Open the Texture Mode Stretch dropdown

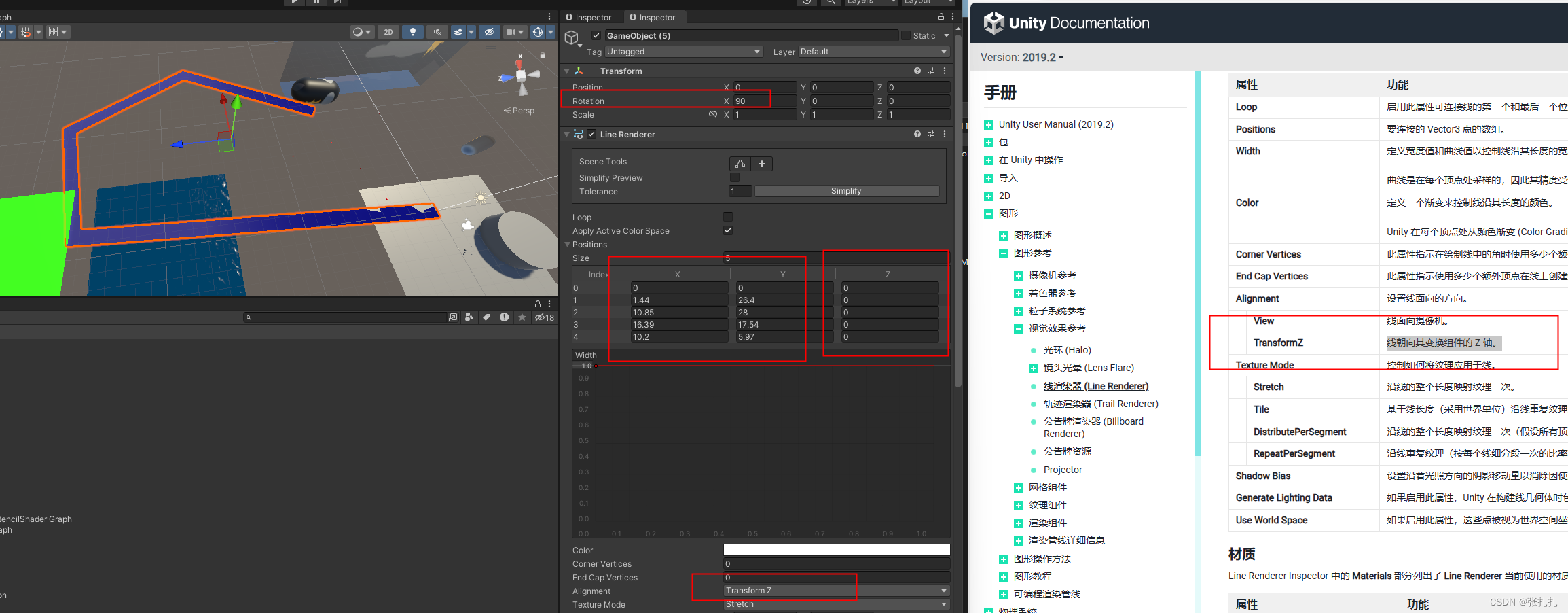[x=835, y=604]
